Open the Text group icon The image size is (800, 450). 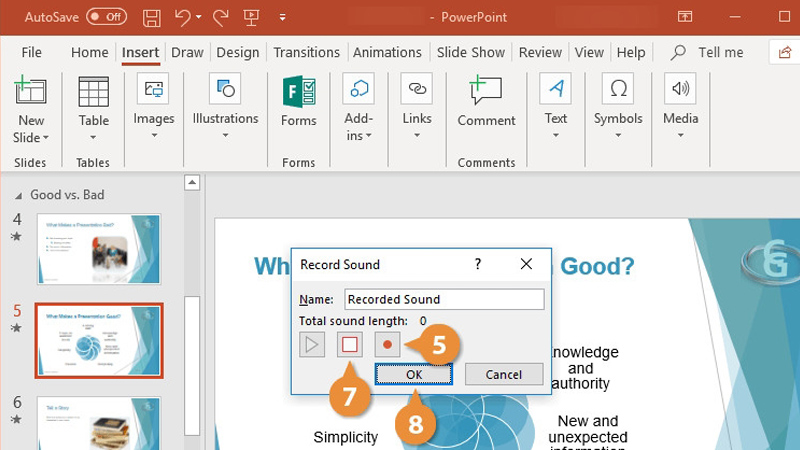click(x=556, y=89)
